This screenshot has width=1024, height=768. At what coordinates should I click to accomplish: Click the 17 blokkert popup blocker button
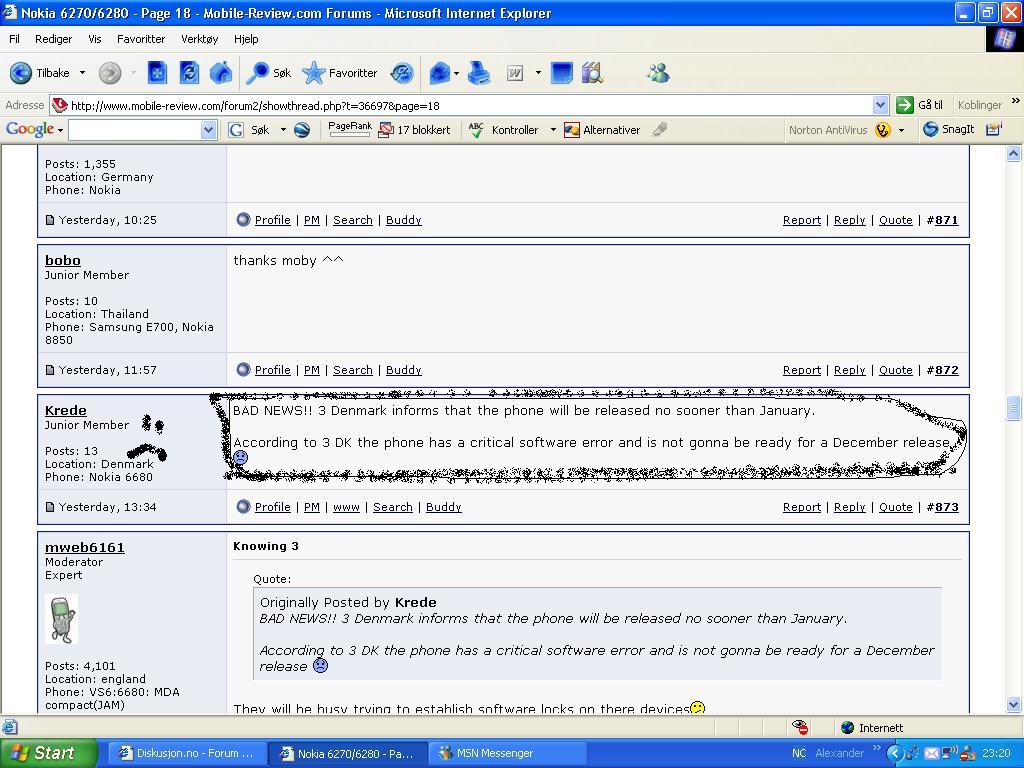415,130
